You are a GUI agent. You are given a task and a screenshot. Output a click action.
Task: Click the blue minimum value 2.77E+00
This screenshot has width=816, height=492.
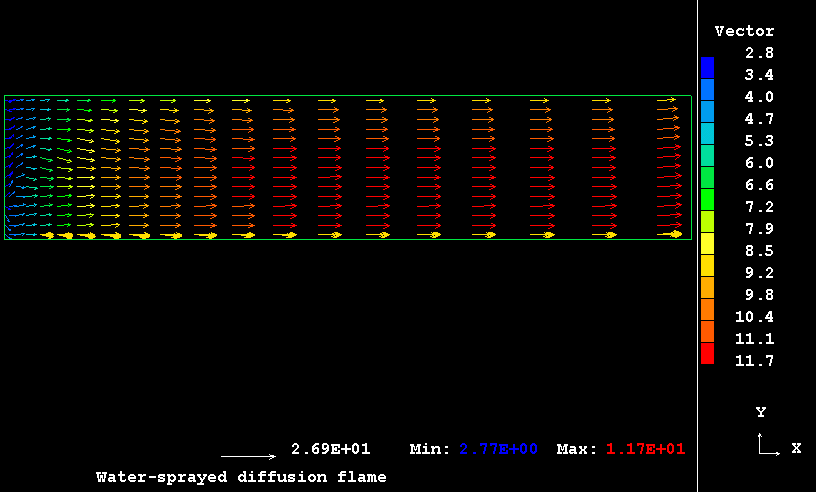498,449
